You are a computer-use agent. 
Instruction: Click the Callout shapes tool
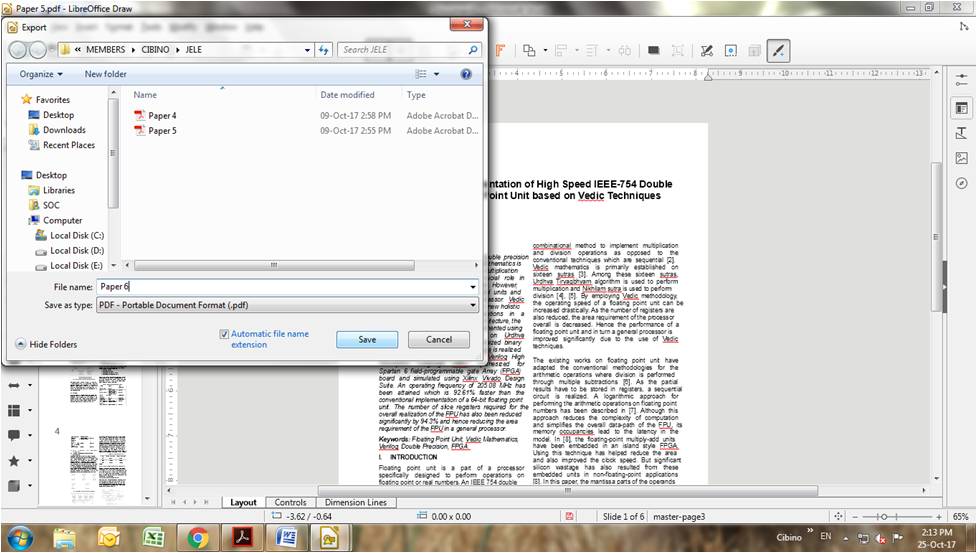[x=14, y=435]
